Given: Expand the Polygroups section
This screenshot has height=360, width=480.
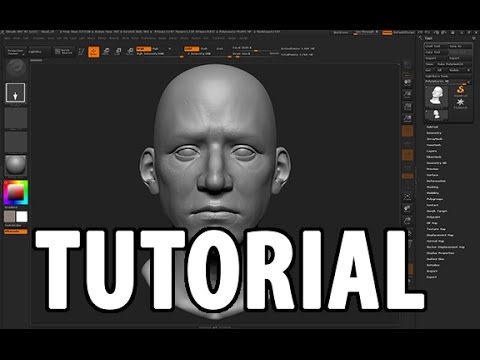Looking at the screenshot, I should pos(435,199).
